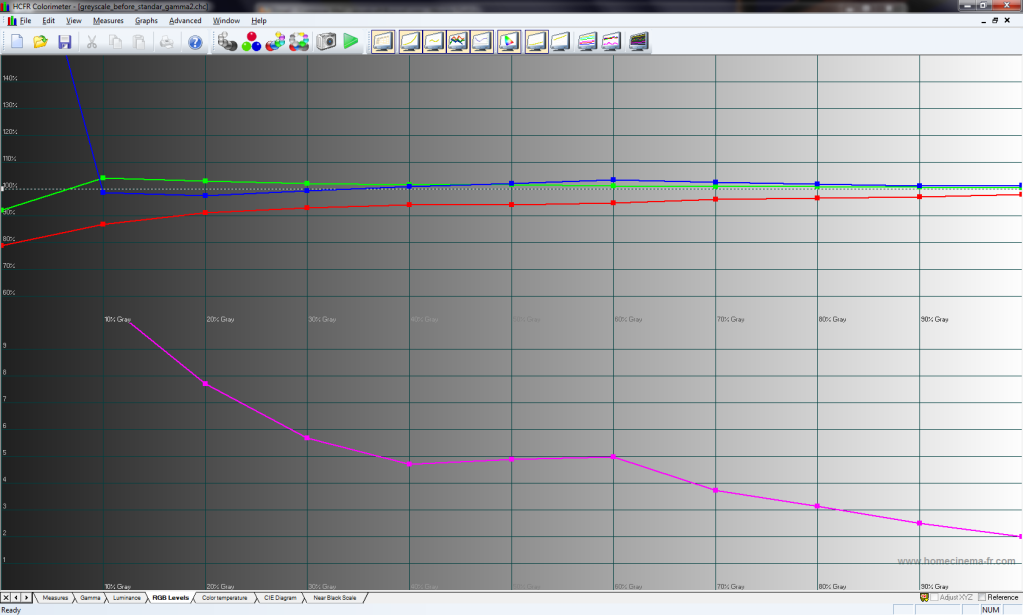This screenshot has height=615, width=1023.
Task: Click the blue point at 60% Gray
Action: click(x=613, y=179)
